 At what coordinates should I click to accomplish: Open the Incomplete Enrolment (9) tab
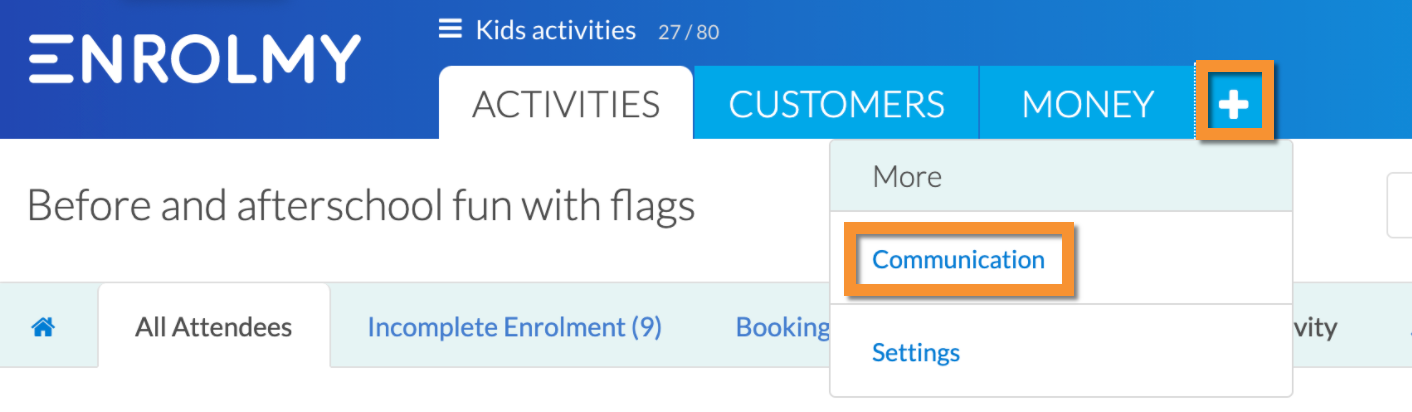(x=515, y=326)
